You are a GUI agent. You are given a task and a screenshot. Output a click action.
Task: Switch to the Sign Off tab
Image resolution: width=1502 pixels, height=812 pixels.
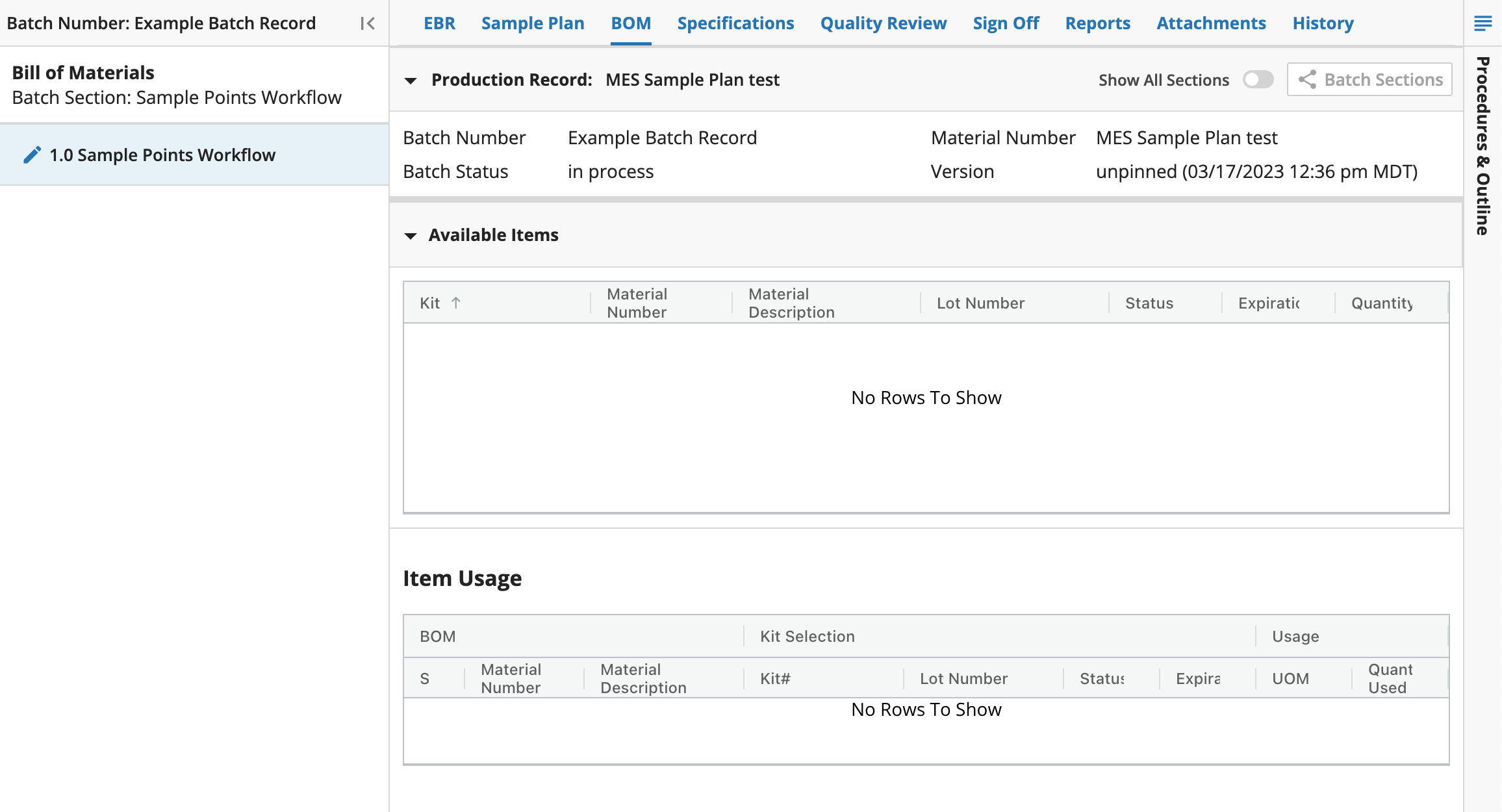[x=1006, y=23]
